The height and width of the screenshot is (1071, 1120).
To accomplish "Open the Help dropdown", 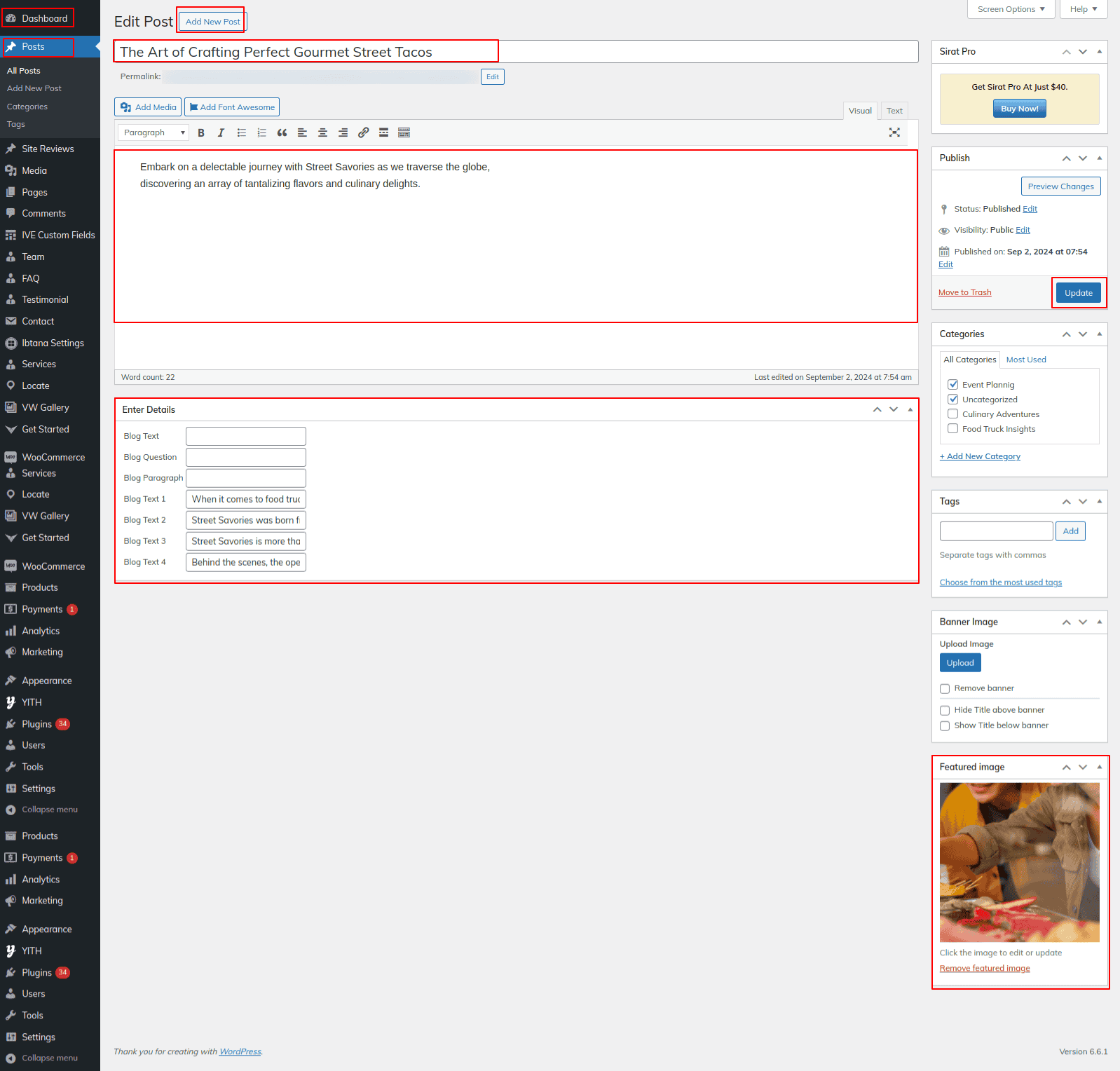I will 1084,9.
